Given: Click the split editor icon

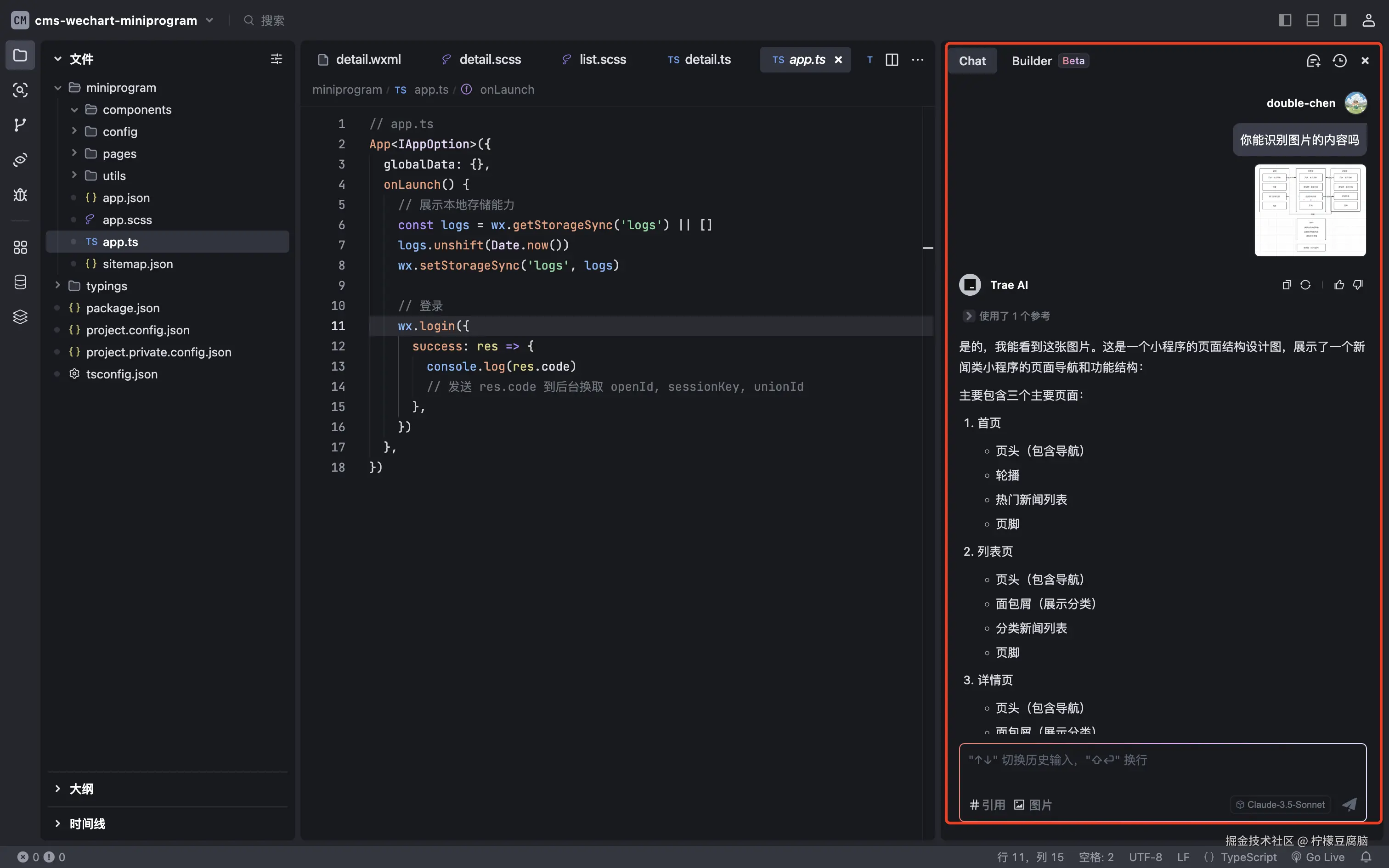Looking at the screenshot, I should (x=892, y=60).
